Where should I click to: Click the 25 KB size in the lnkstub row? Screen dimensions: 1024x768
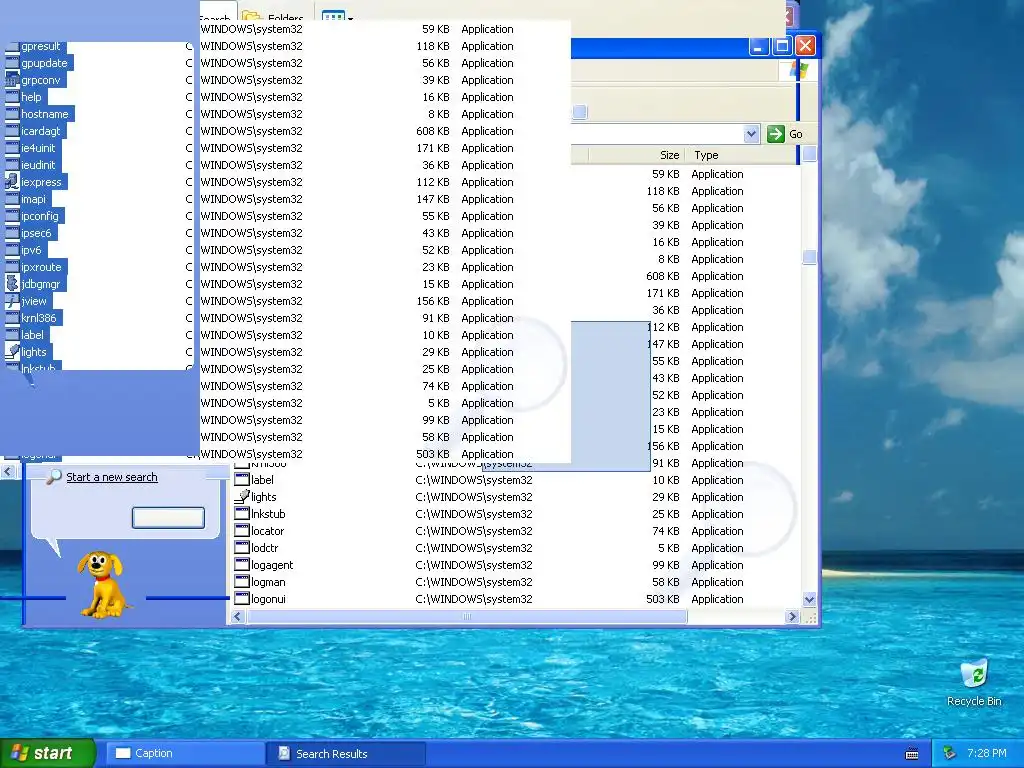666,514
